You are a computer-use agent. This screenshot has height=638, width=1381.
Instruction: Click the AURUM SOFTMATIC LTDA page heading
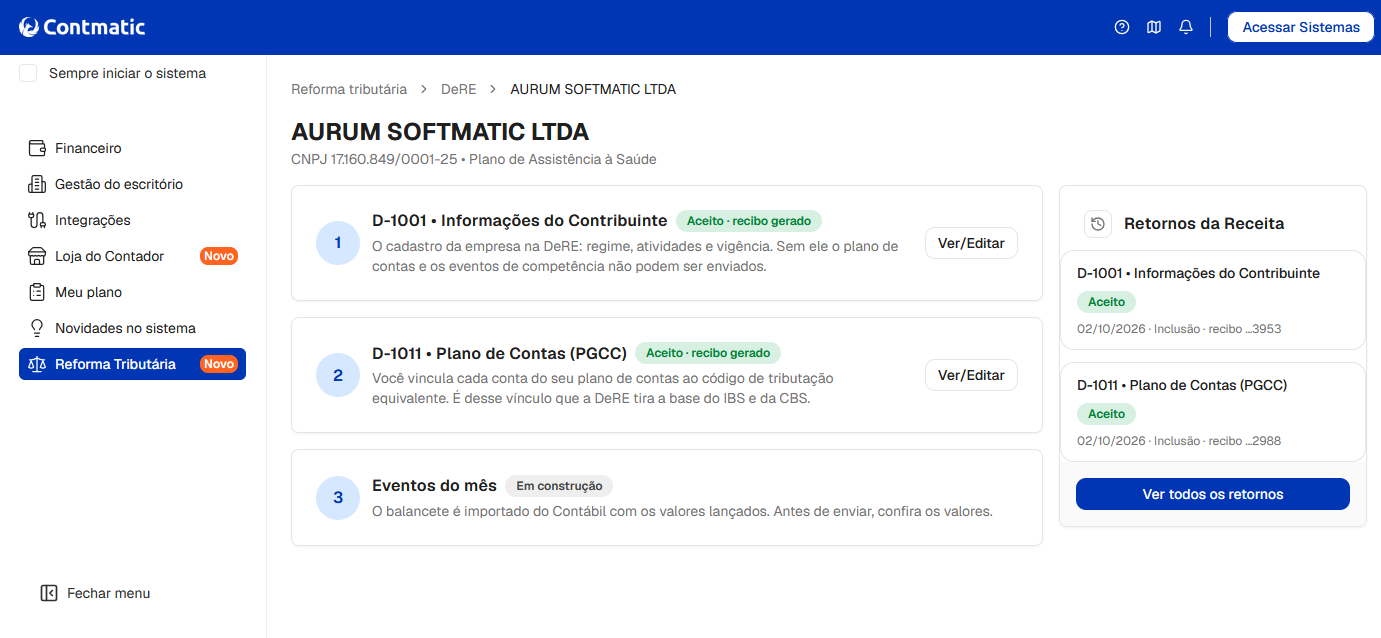pyautogui.click(x=440, y=132)
